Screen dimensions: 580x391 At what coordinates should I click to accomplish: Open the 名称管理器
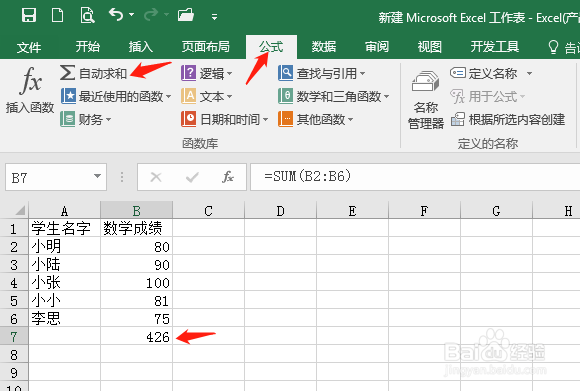click(x=425, y=100)
